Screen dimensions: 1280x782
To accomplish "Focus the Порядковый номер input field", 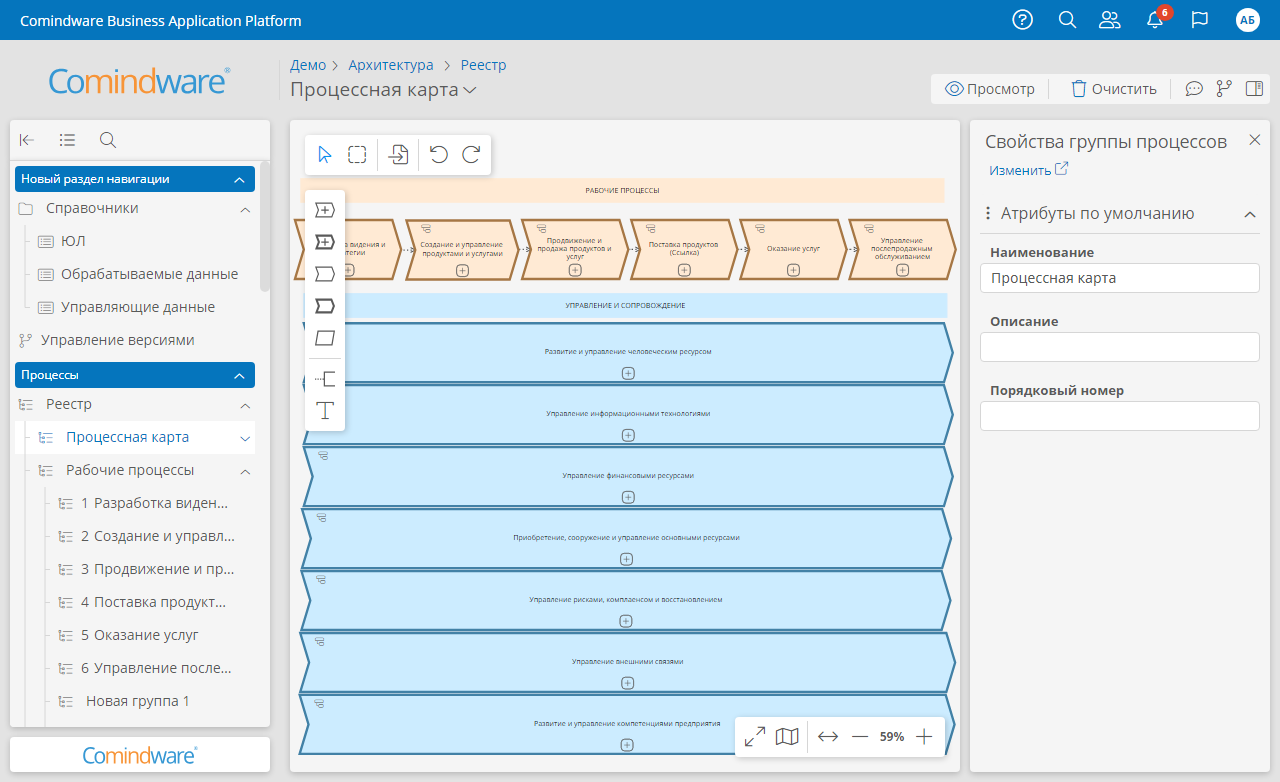I will [1119, 416].
